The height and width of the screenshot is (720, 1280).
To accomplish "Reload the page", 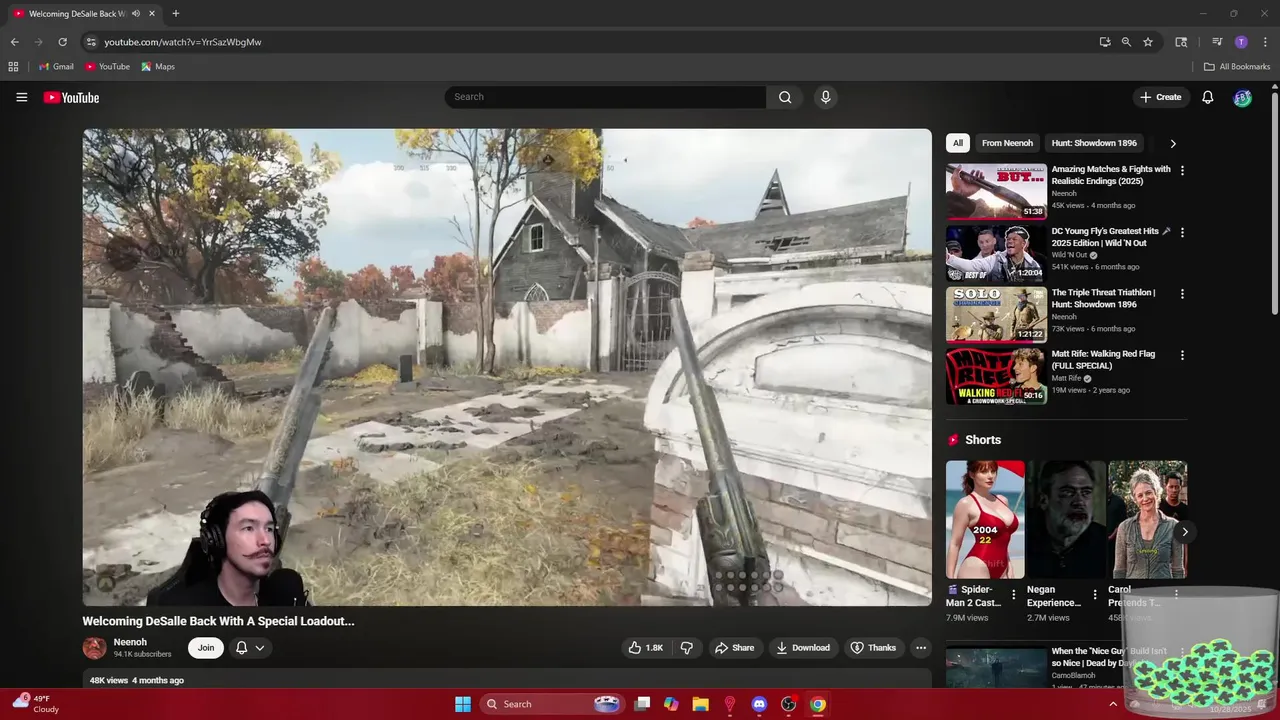I will point(62,42).
